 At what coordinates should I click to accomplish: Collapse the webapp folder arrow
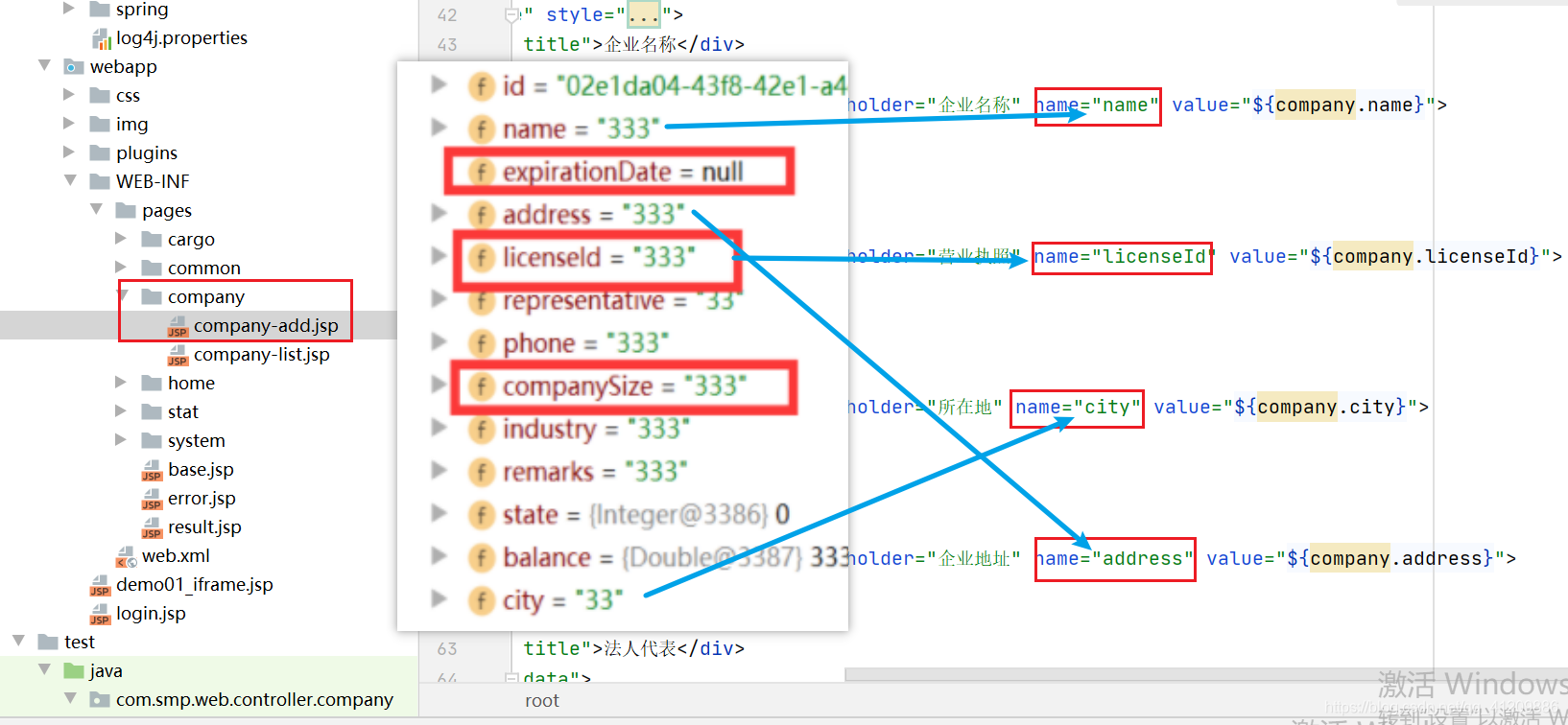(44, 65)
